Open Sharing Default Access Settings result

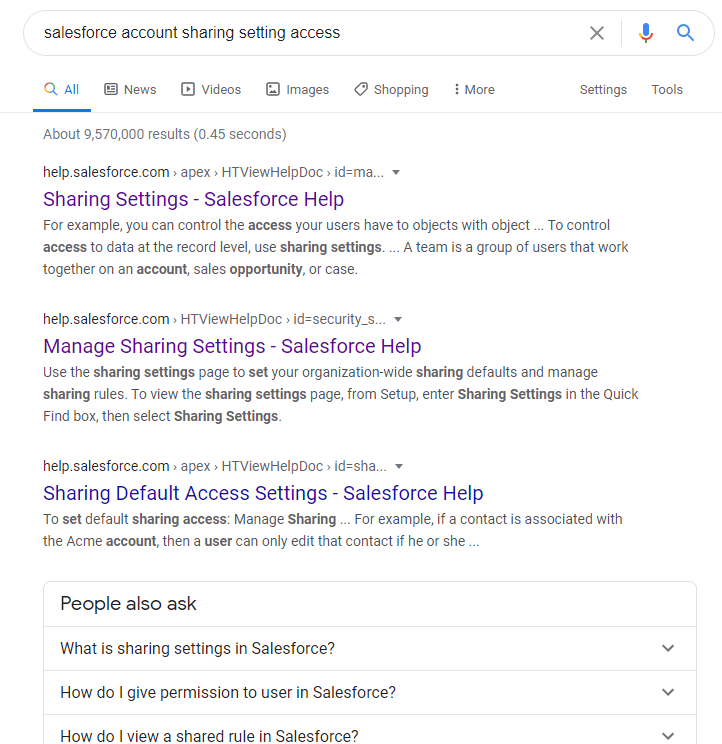pos(263,493)
